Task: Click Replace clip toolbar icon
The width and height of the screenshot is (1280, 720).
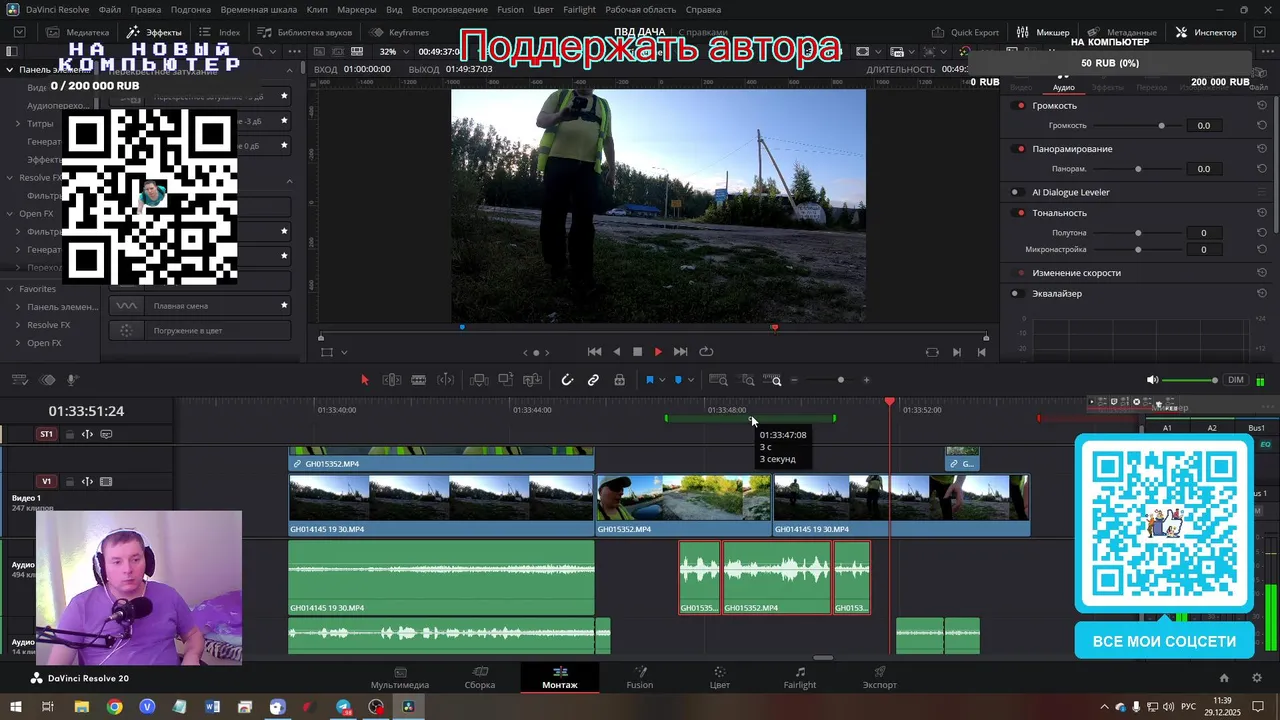Action: tap(532, 380)
